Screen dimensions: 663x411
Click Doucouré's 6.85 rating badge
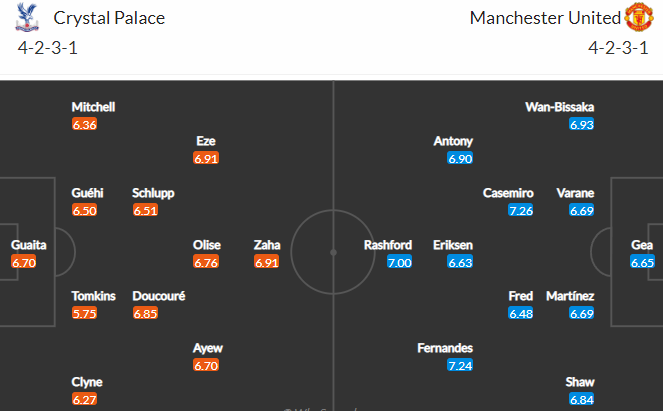click(145, 313)
